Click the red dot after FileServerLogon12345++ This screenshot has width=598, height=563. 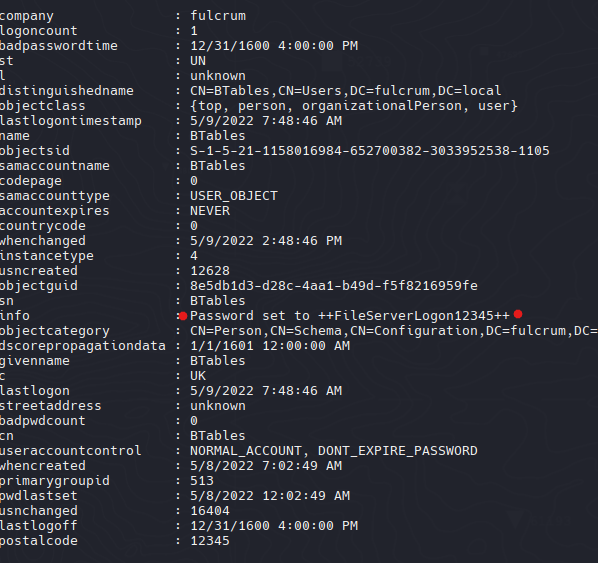click(x=518, y=314)
